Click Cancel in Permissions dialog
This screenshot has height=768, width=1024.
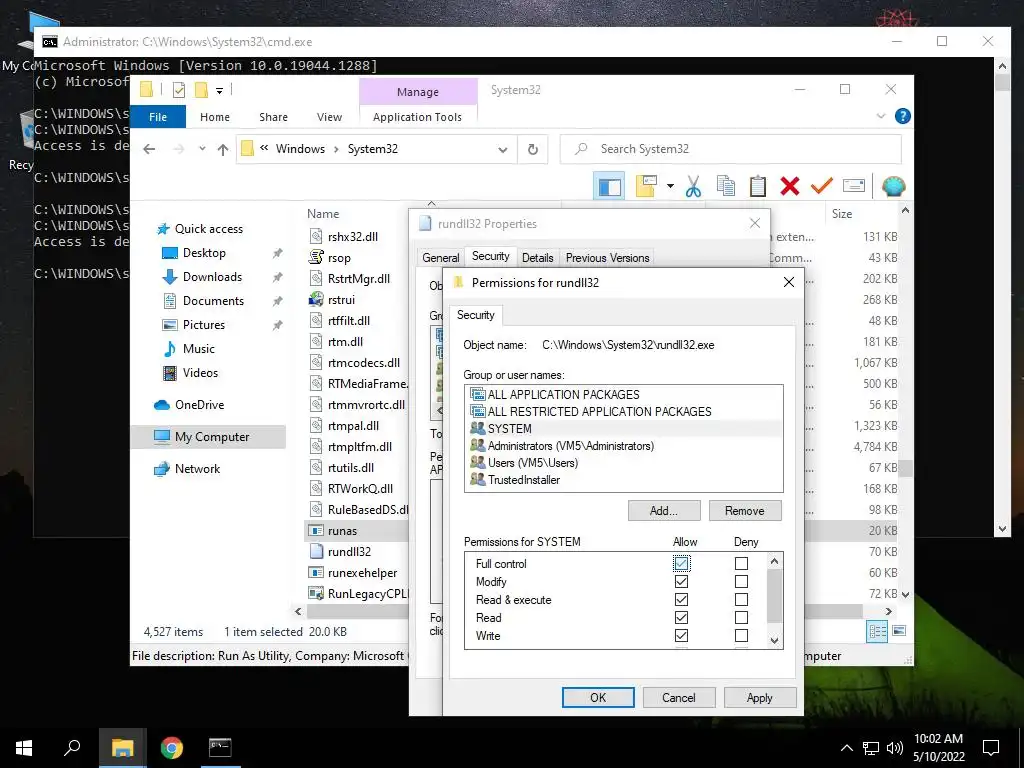click(679, 697)
